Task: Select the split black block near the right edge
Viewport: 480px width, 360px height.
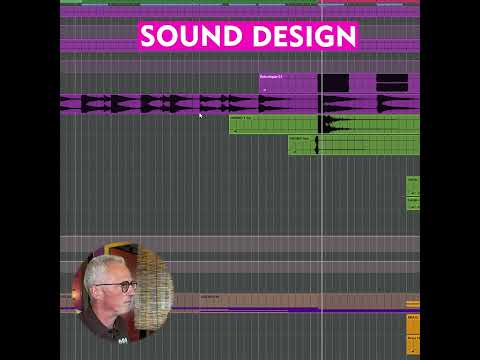Action: (392, 83)
